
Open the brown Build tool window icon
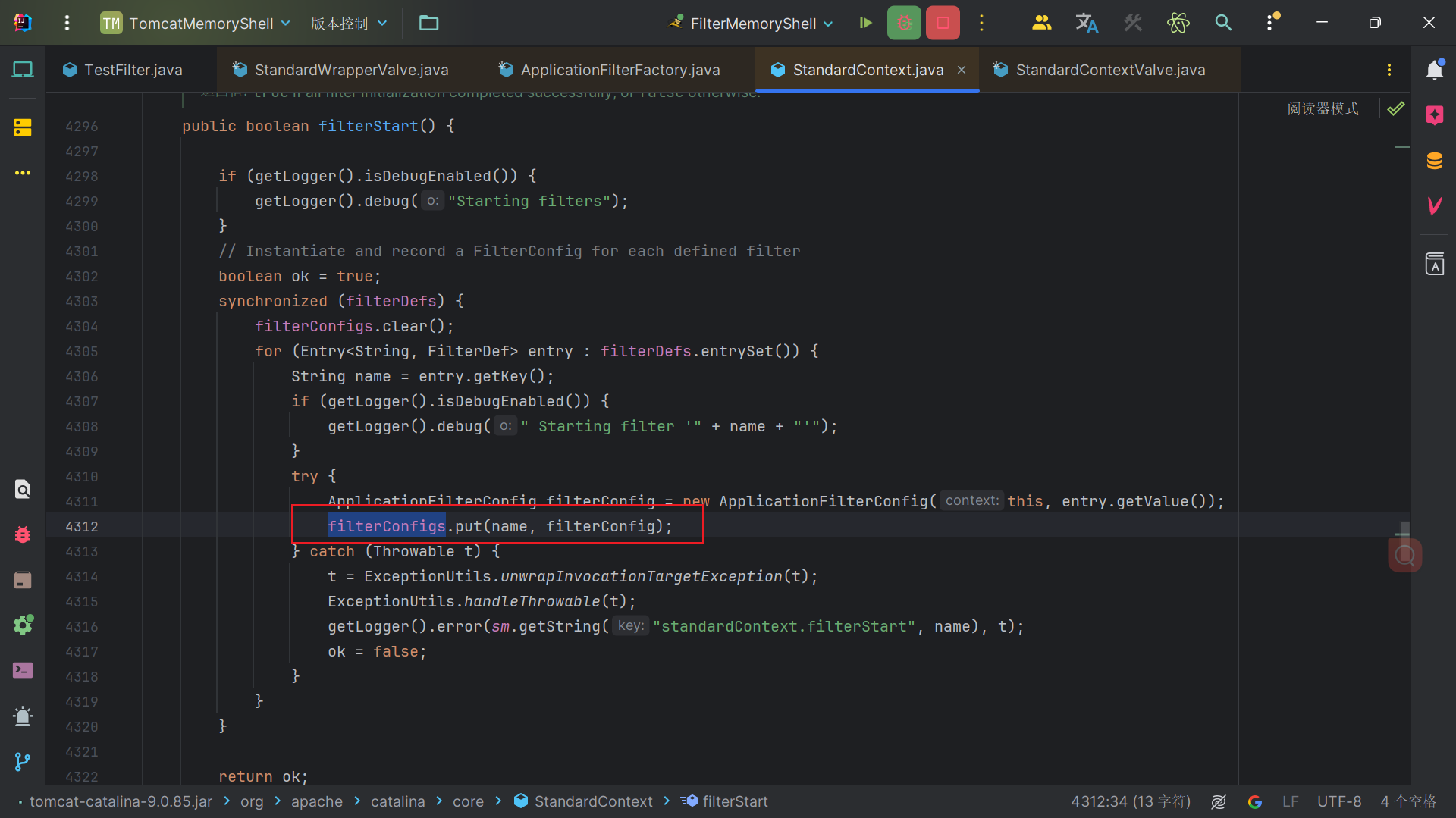23,580
